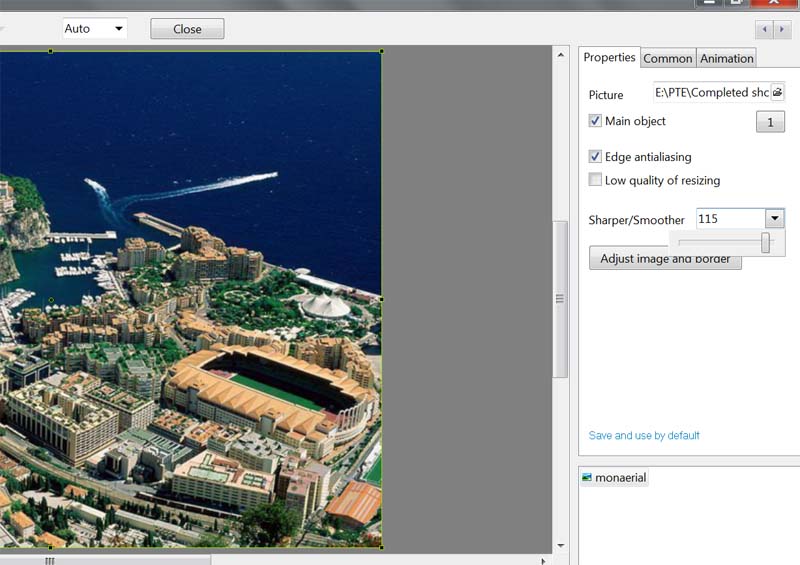Click the top-right image selection handle

pyautogui.click(x=381, y=51)
